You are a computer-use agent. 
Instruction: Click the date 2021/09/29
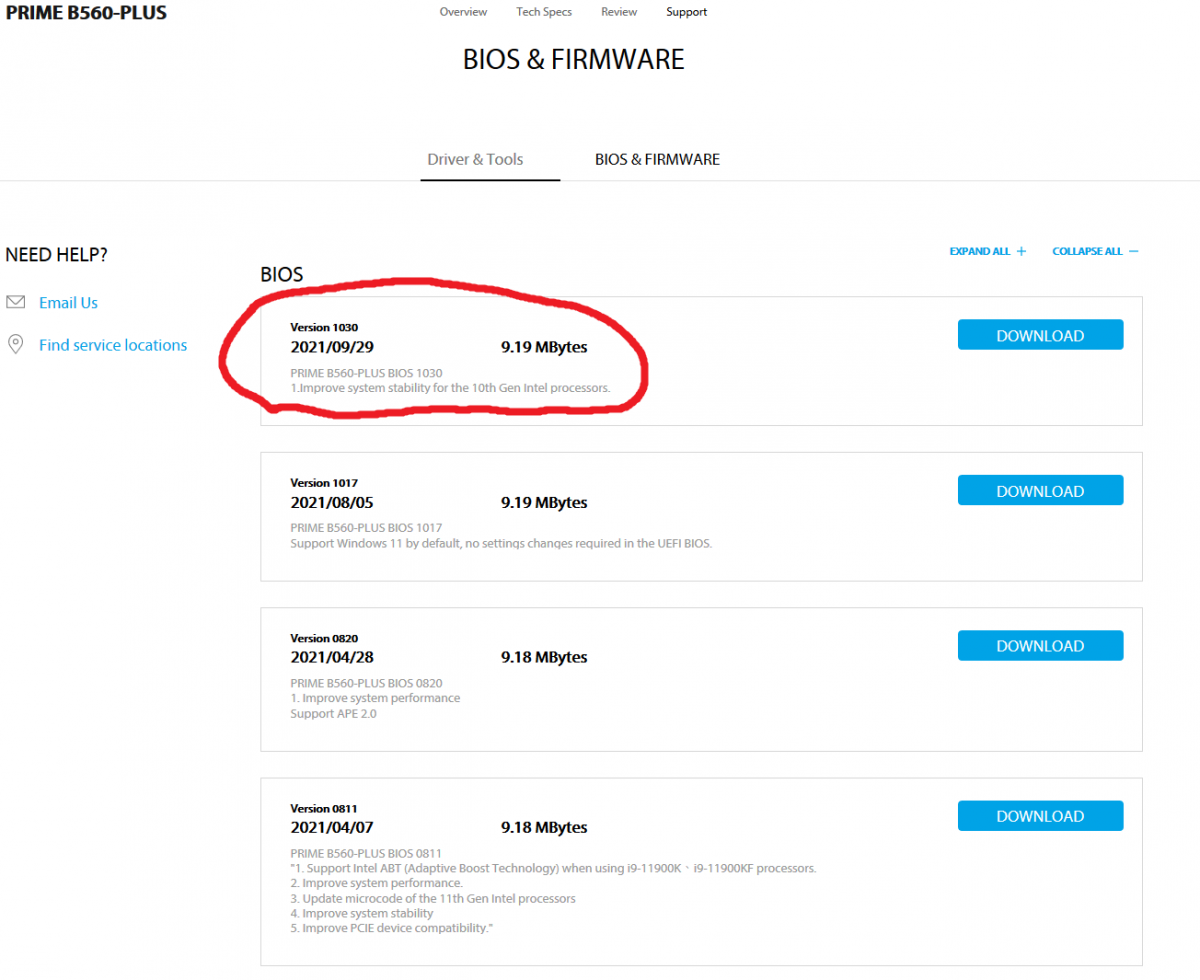(332, 347)
